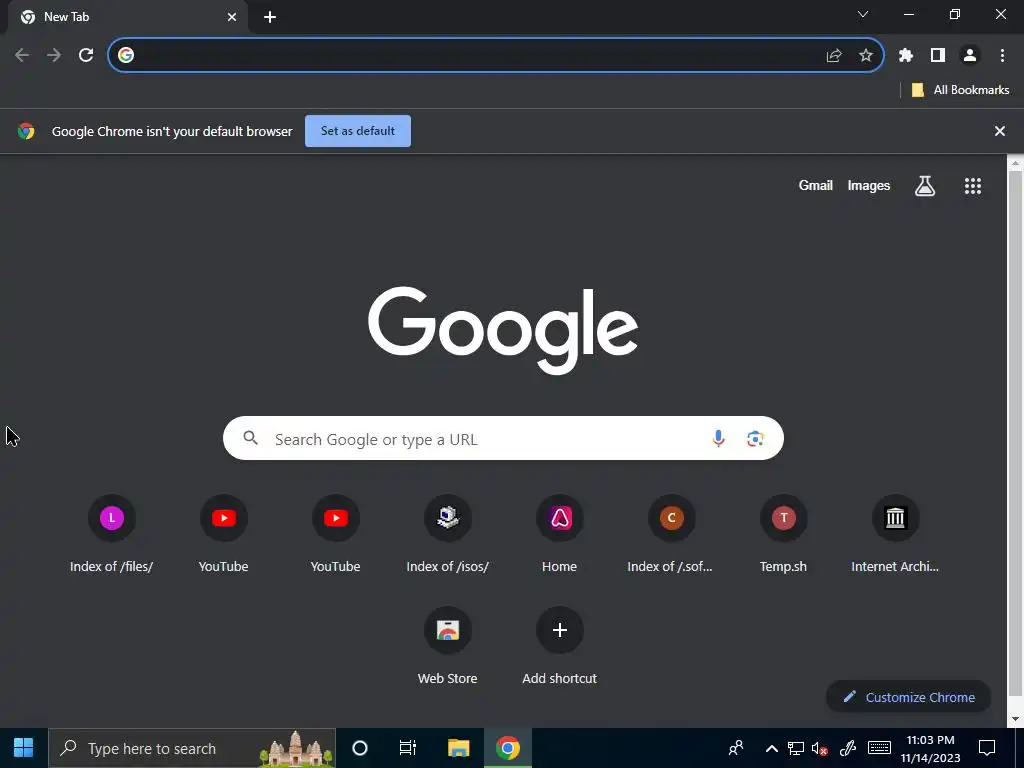Click the forward navigation arrow
1024x768 pixels.
click(54, 56)
